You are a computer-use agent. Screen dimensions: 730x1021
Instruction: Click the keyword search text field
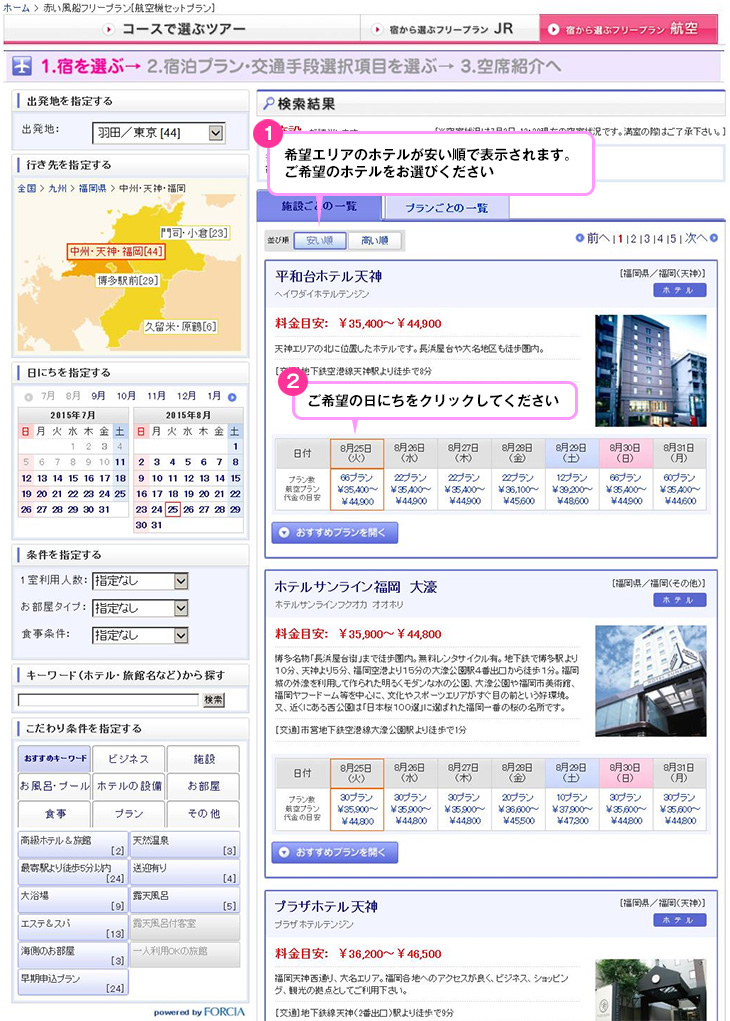(108, 700)
